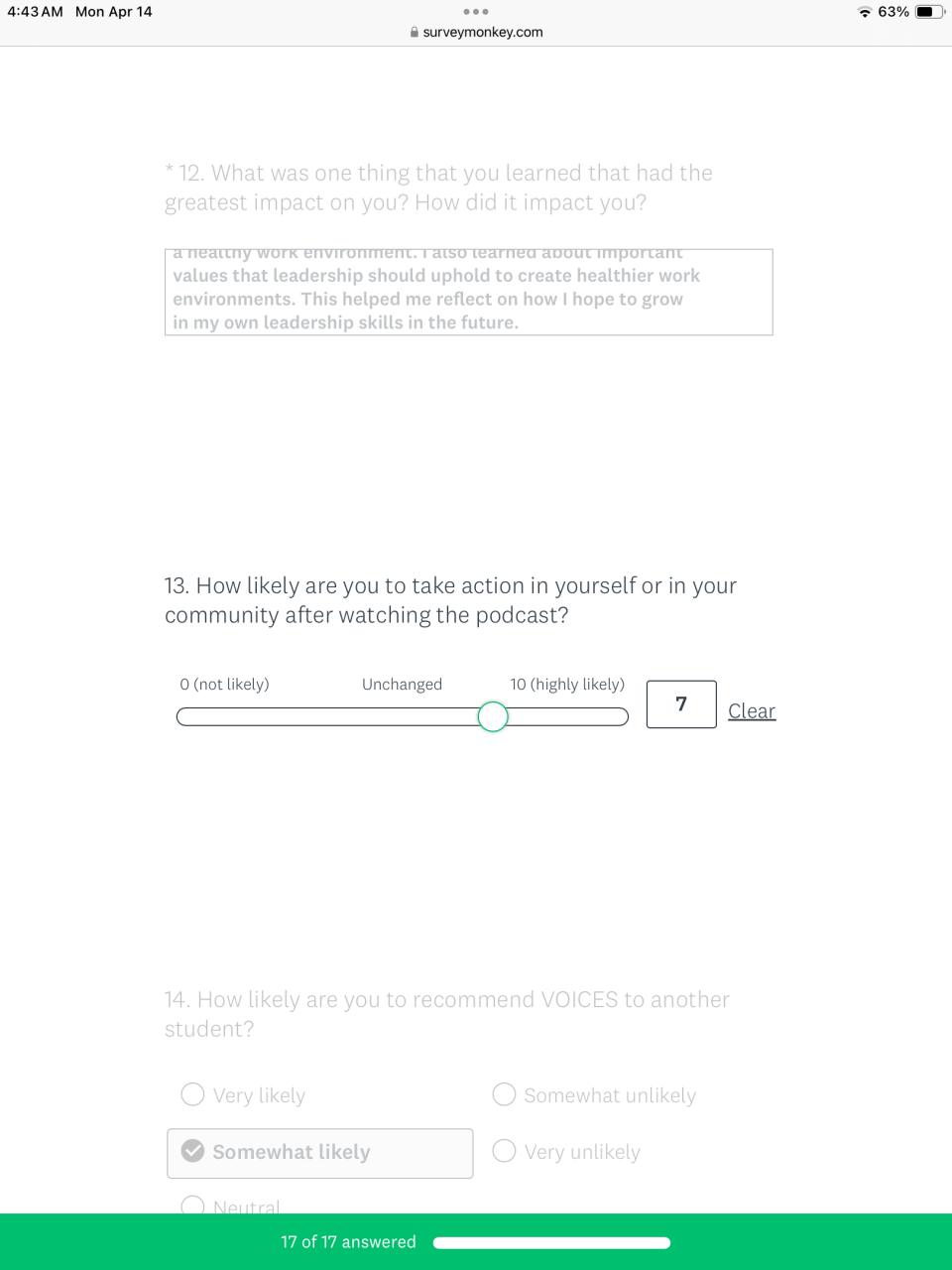Click the slider's round handle

pyautogui.click(x=493, y=716)
